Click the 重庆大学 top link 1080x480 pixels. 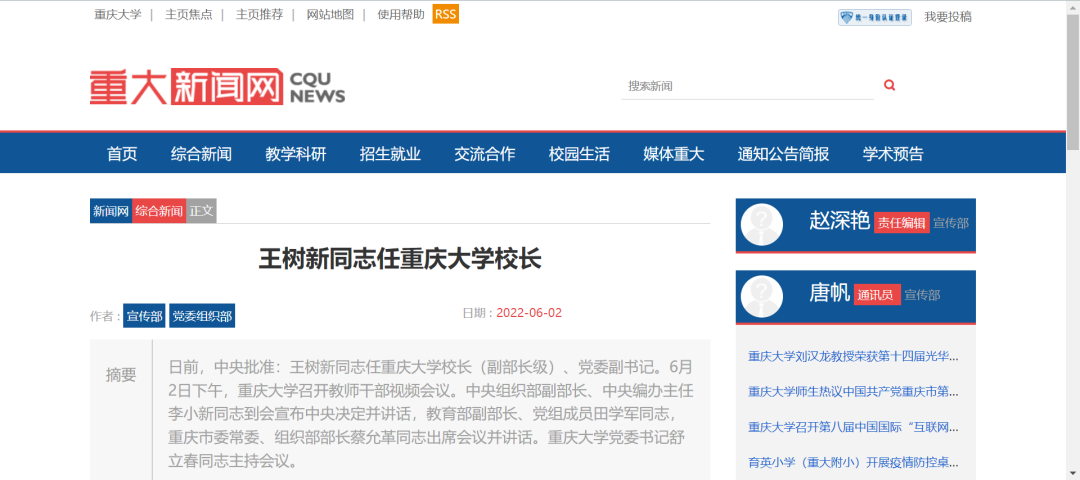point(118,14)
